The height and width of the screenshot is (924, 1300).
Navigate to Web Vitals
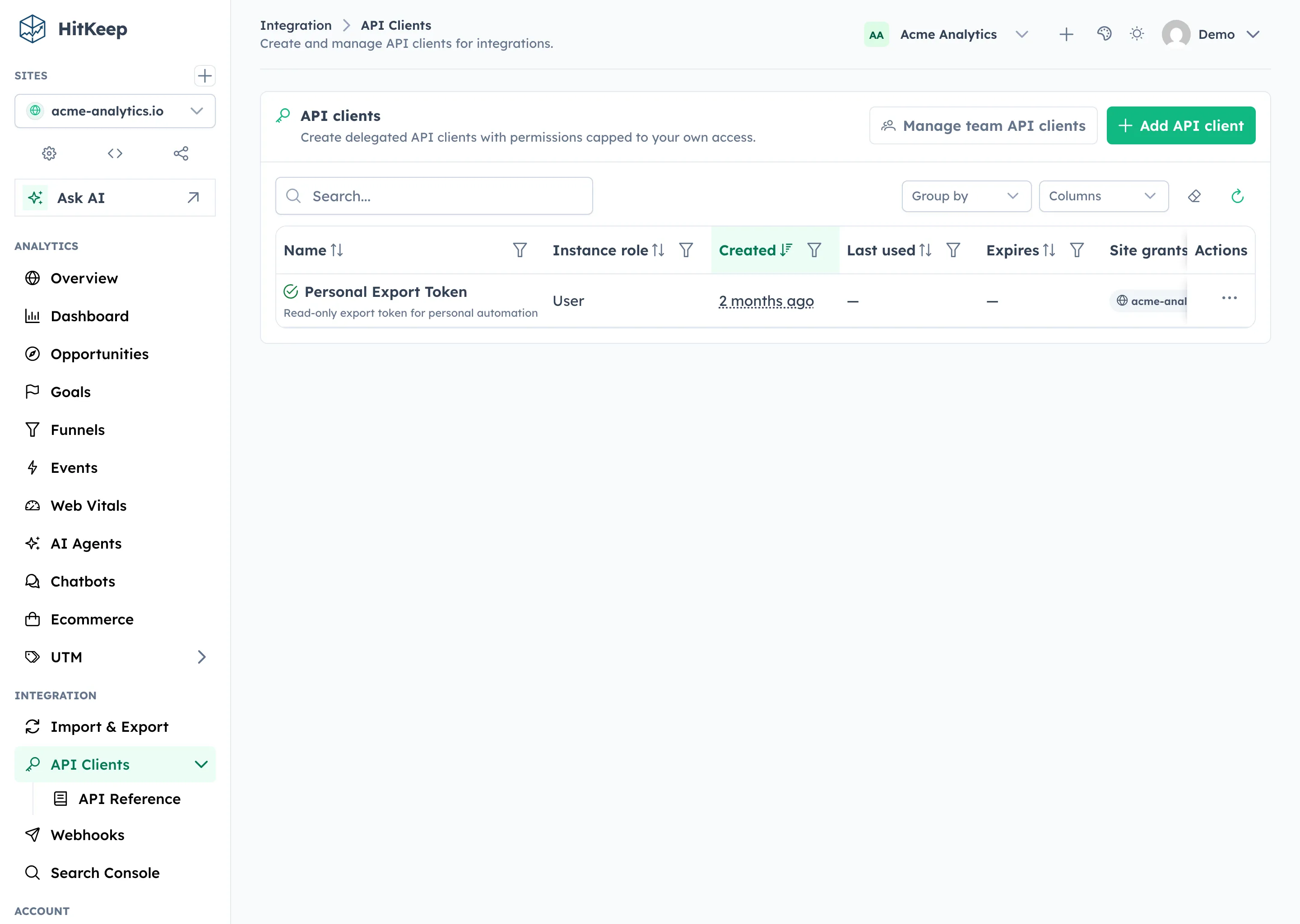[x=115, y=505]
